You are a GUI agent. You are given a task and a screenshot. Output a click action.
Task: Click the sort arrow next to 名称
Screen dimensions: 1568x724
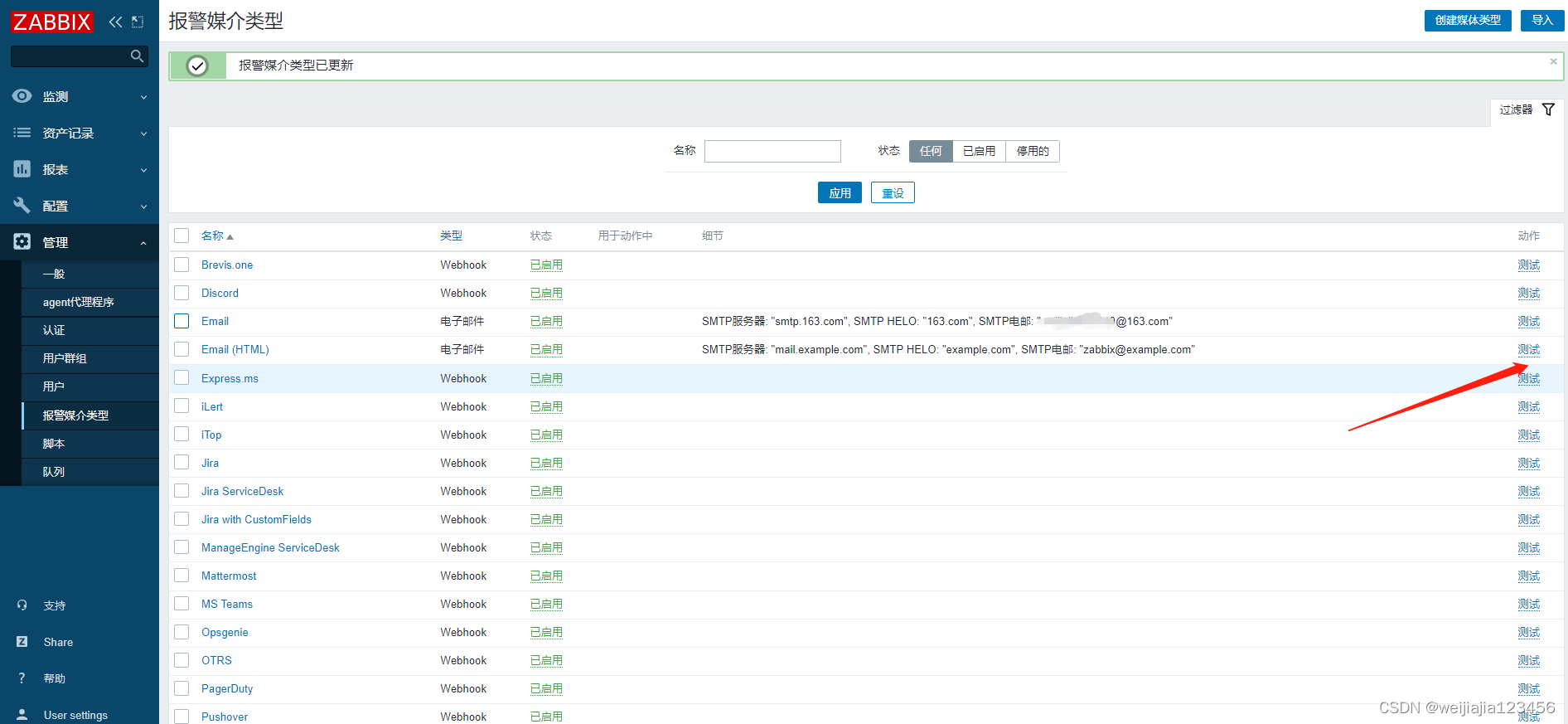pos(230,237)
